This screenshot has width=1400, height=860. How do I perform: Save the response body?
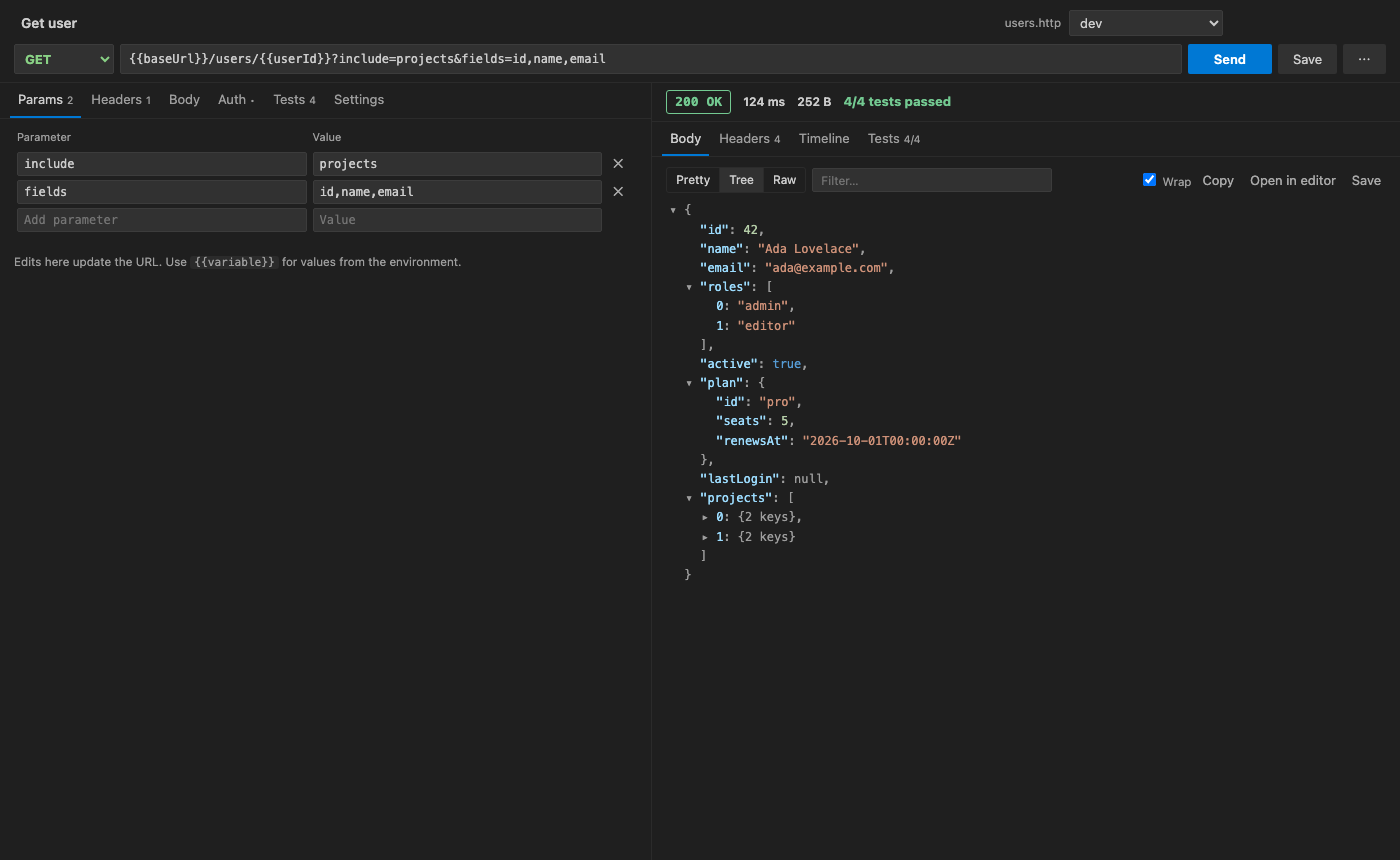pyautogui.click(x=1366, y=181)
